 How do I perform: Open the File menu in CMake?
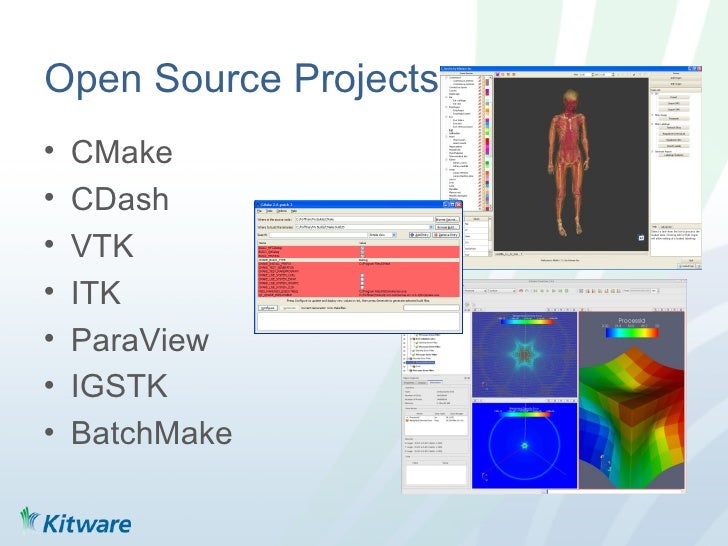click(x=257, y=210)
